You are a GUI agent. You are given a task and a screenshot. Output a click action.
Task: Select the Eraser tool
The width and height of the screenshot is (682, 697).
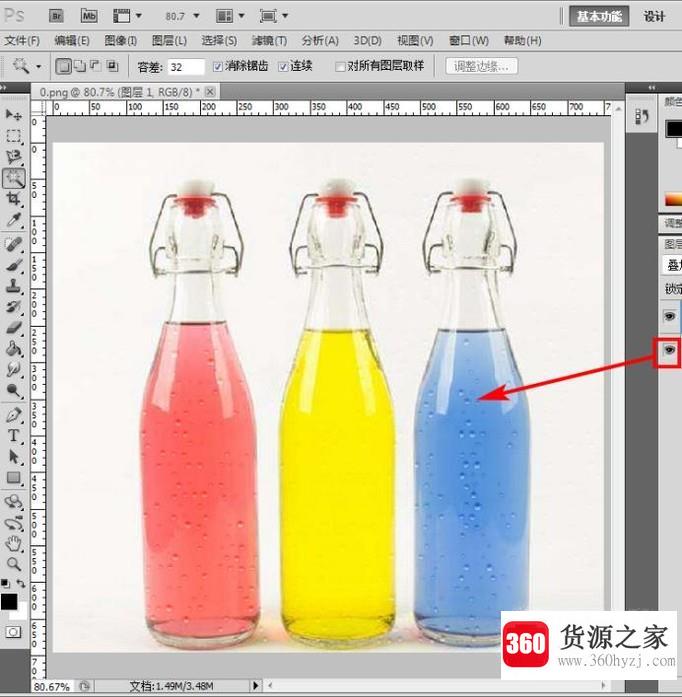(14, 328)
